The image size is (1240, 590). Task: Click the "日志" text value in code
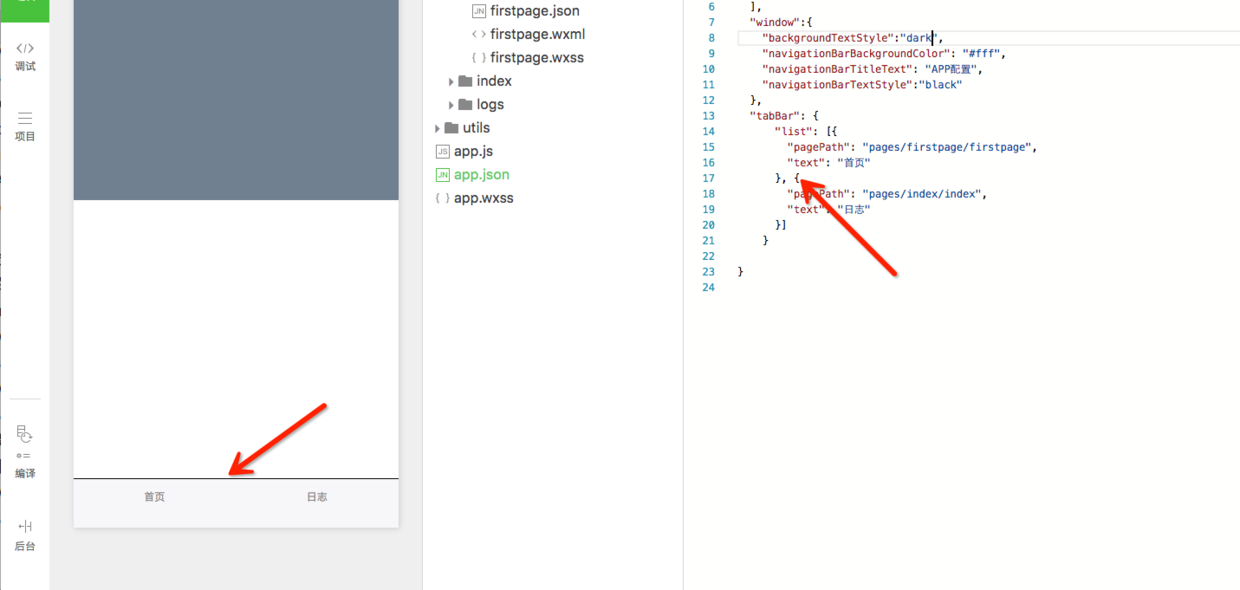[x=853, y=210]
